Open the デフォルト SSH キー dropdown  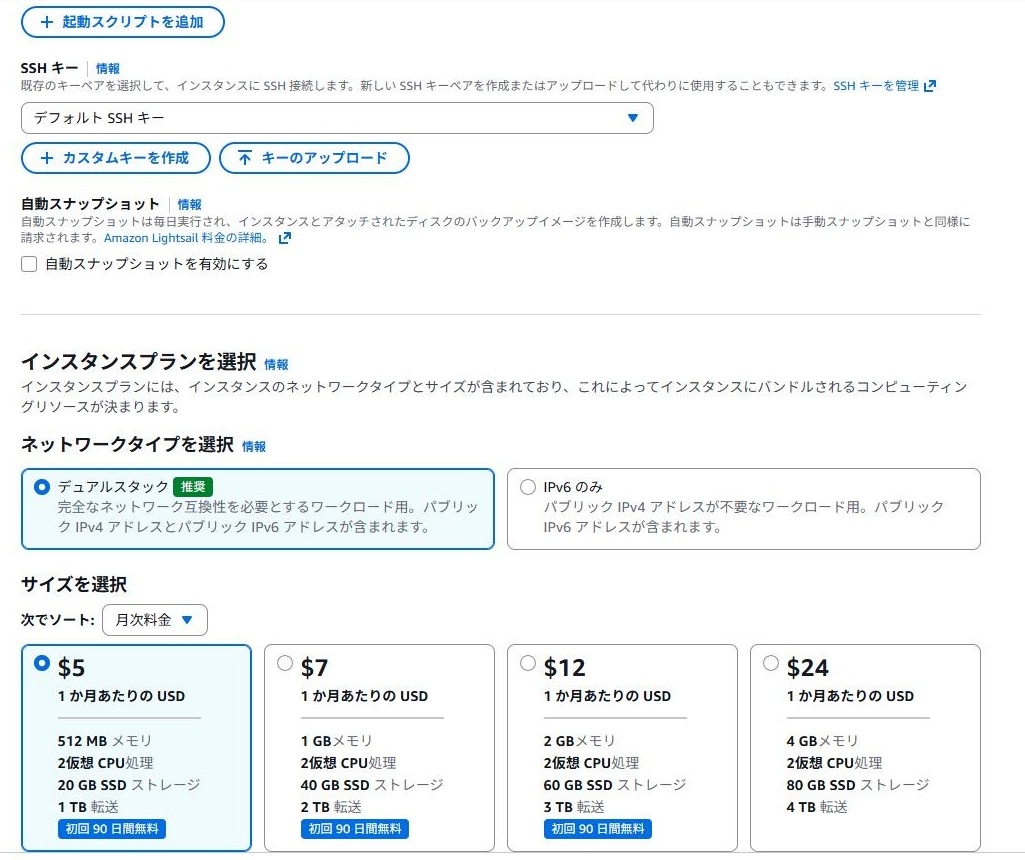click(337, 118)
